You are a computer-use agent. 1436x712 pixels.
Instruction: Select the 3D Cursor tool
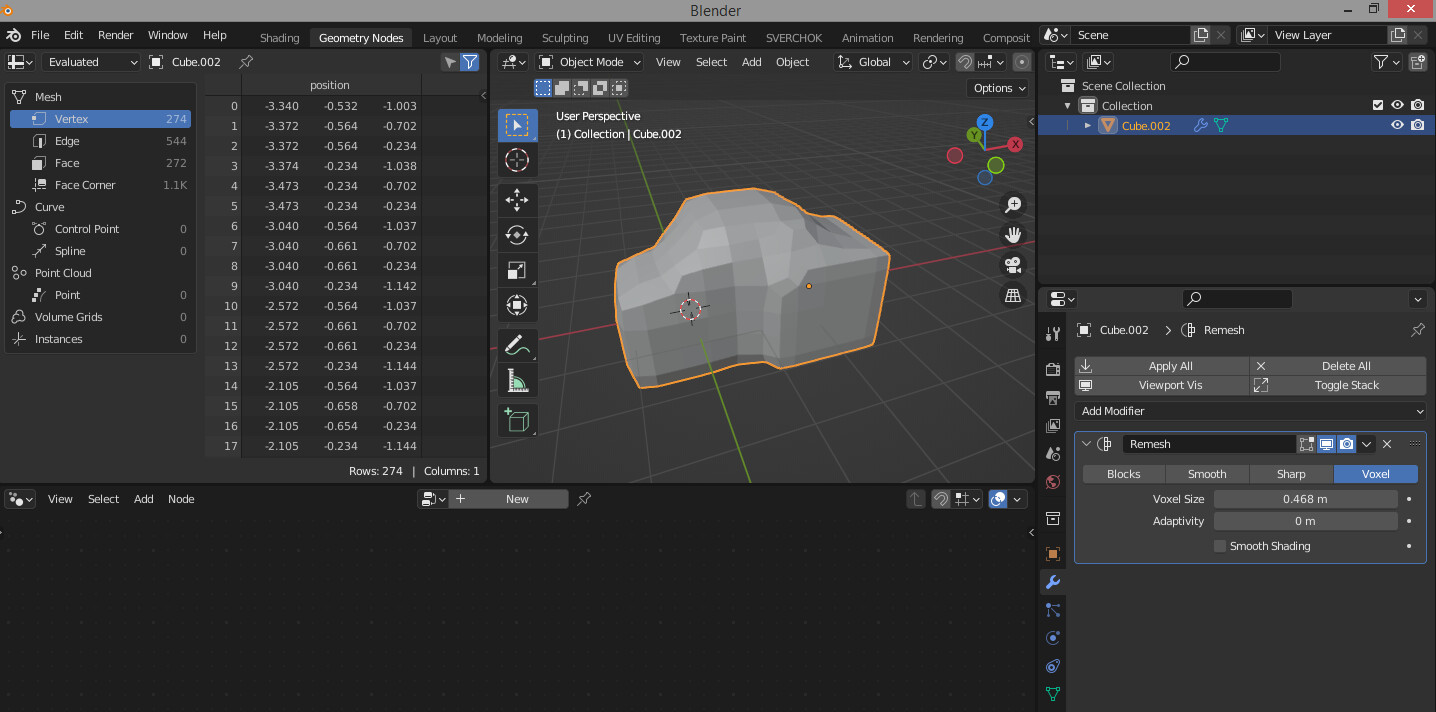[x=517, y=160]
